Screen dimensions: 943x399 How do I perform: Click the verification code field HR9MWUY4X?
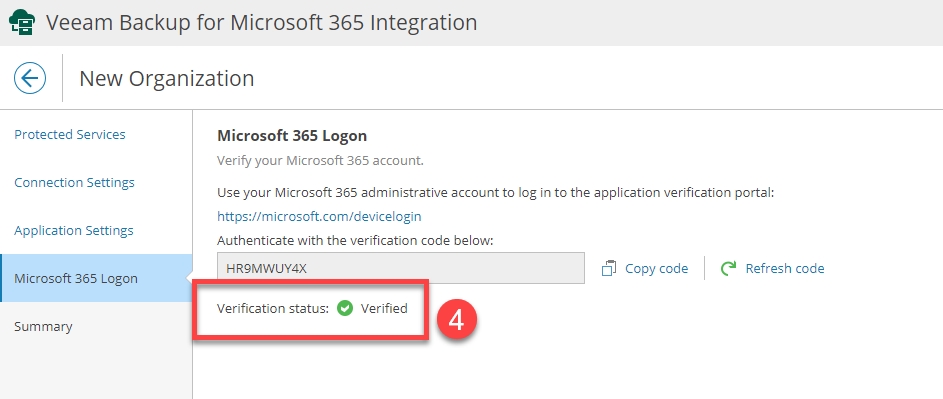pos(401,268)
